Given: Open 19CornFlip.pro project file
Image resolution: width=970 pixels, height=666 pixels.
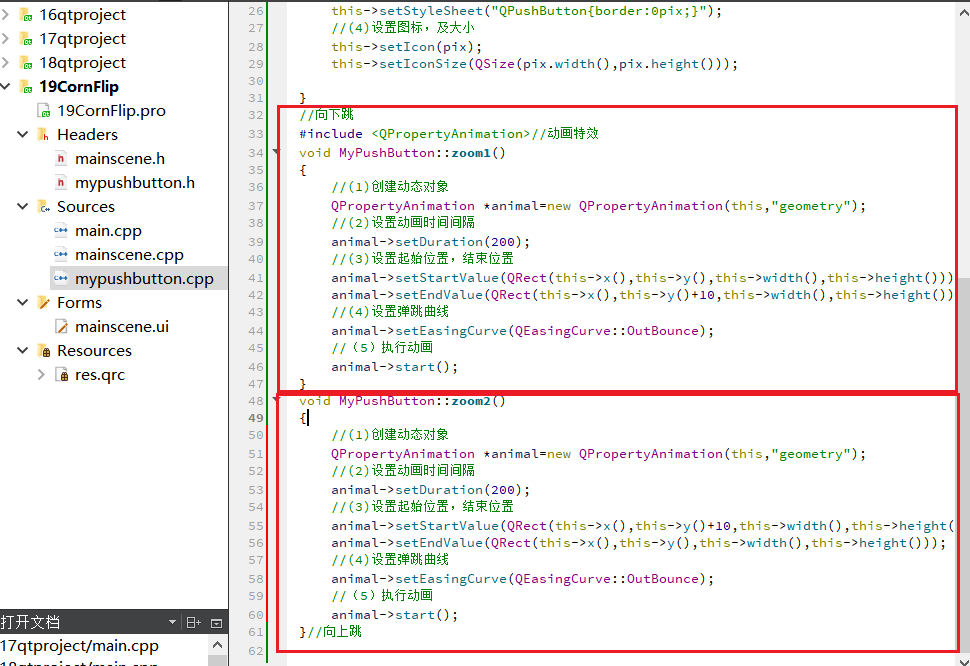Looking at the screenshot, I should coord(111,111).
